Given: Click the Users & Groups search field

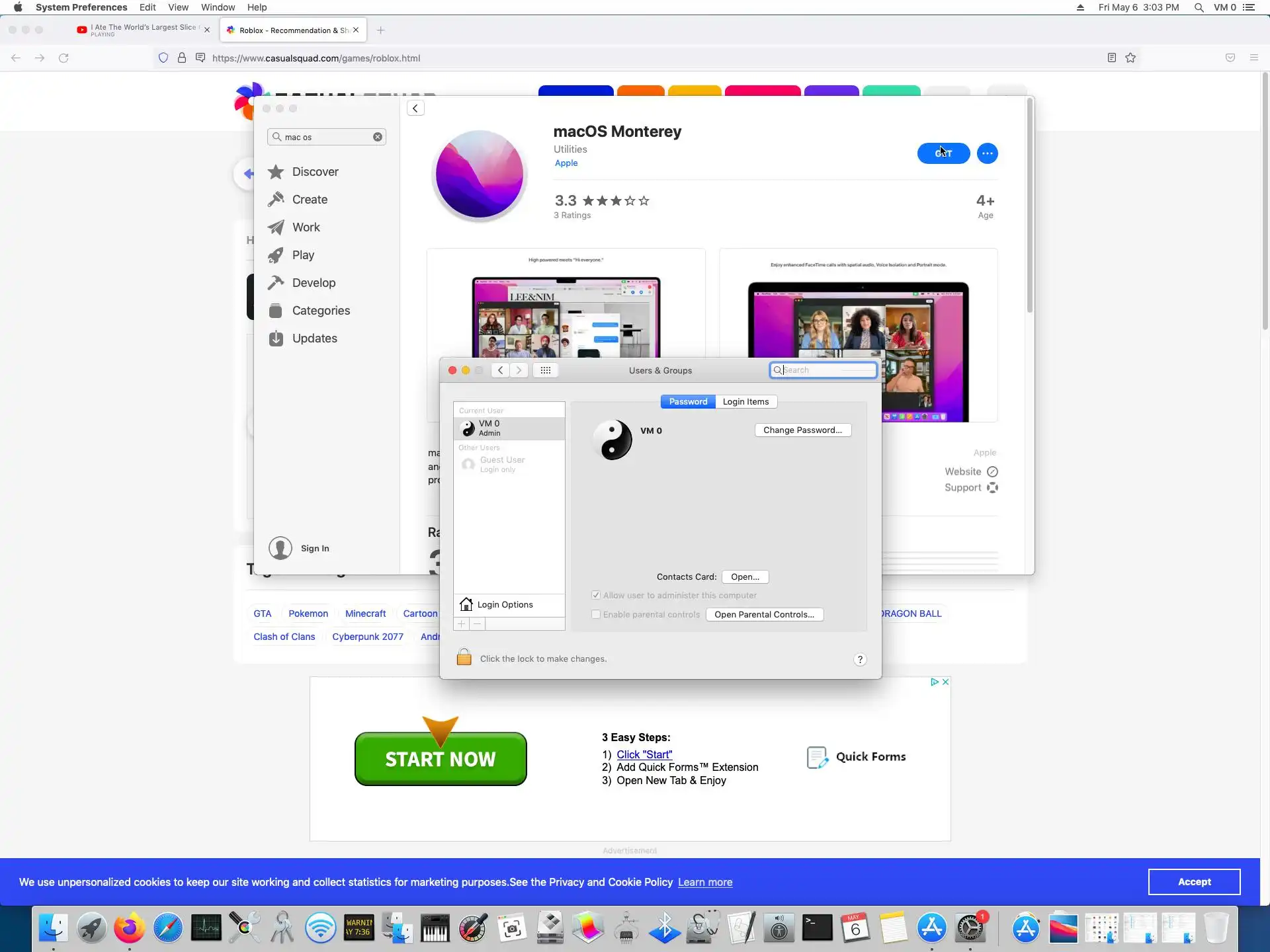Looking at the screenshot, I should click(827, 370).
